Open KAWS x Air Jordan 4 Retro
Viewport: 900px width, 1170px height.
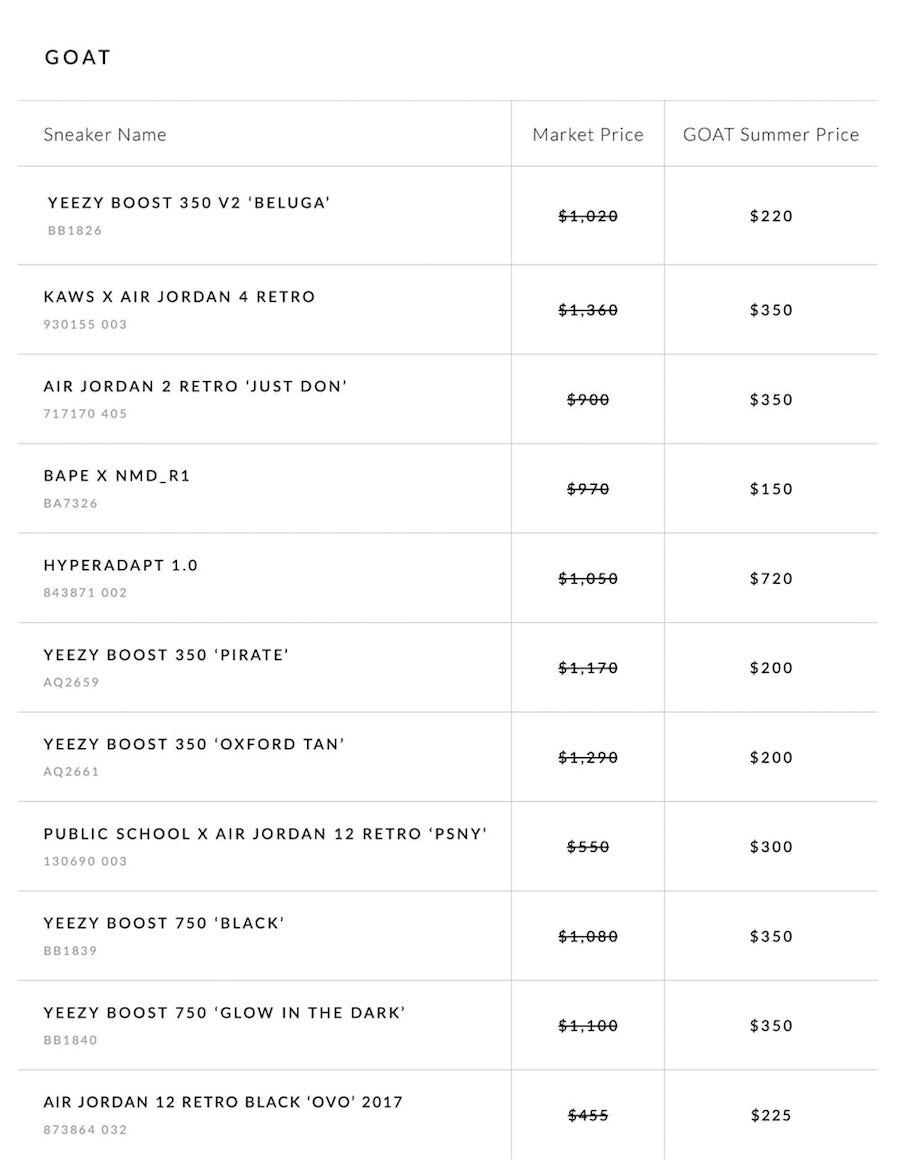pos(179,297)
